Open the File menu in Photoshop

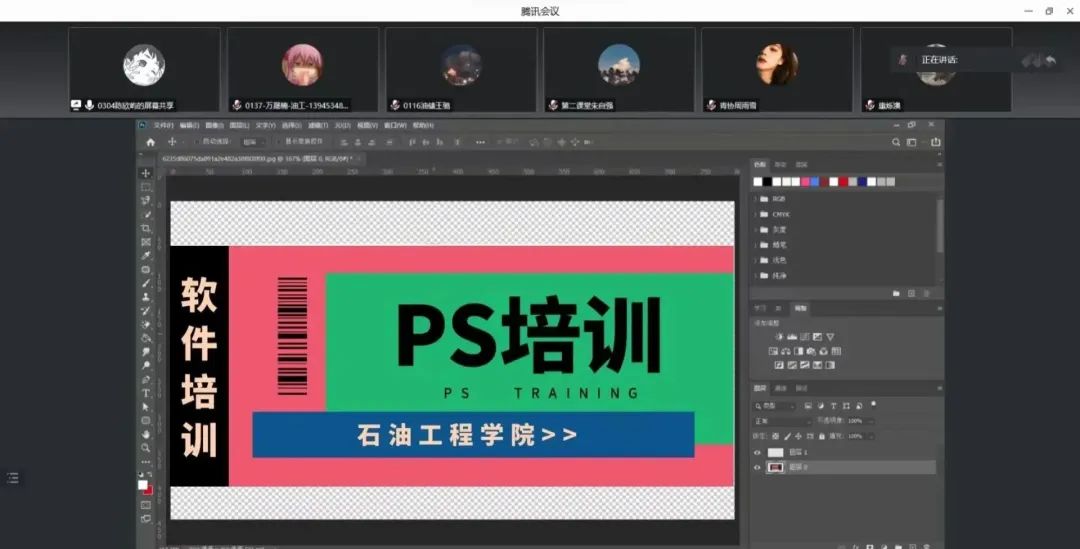[163, 126]
